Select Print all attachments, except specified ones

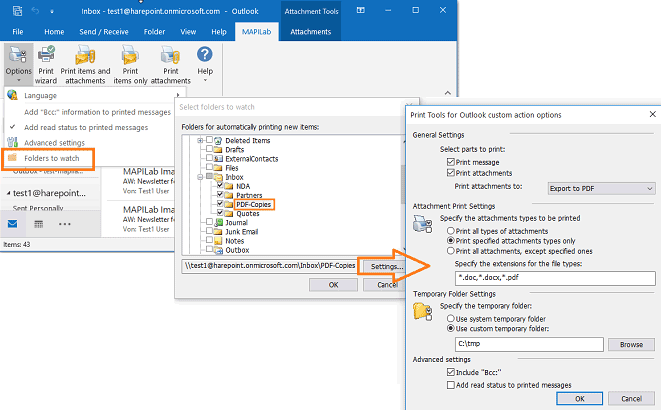click(451, 251)
